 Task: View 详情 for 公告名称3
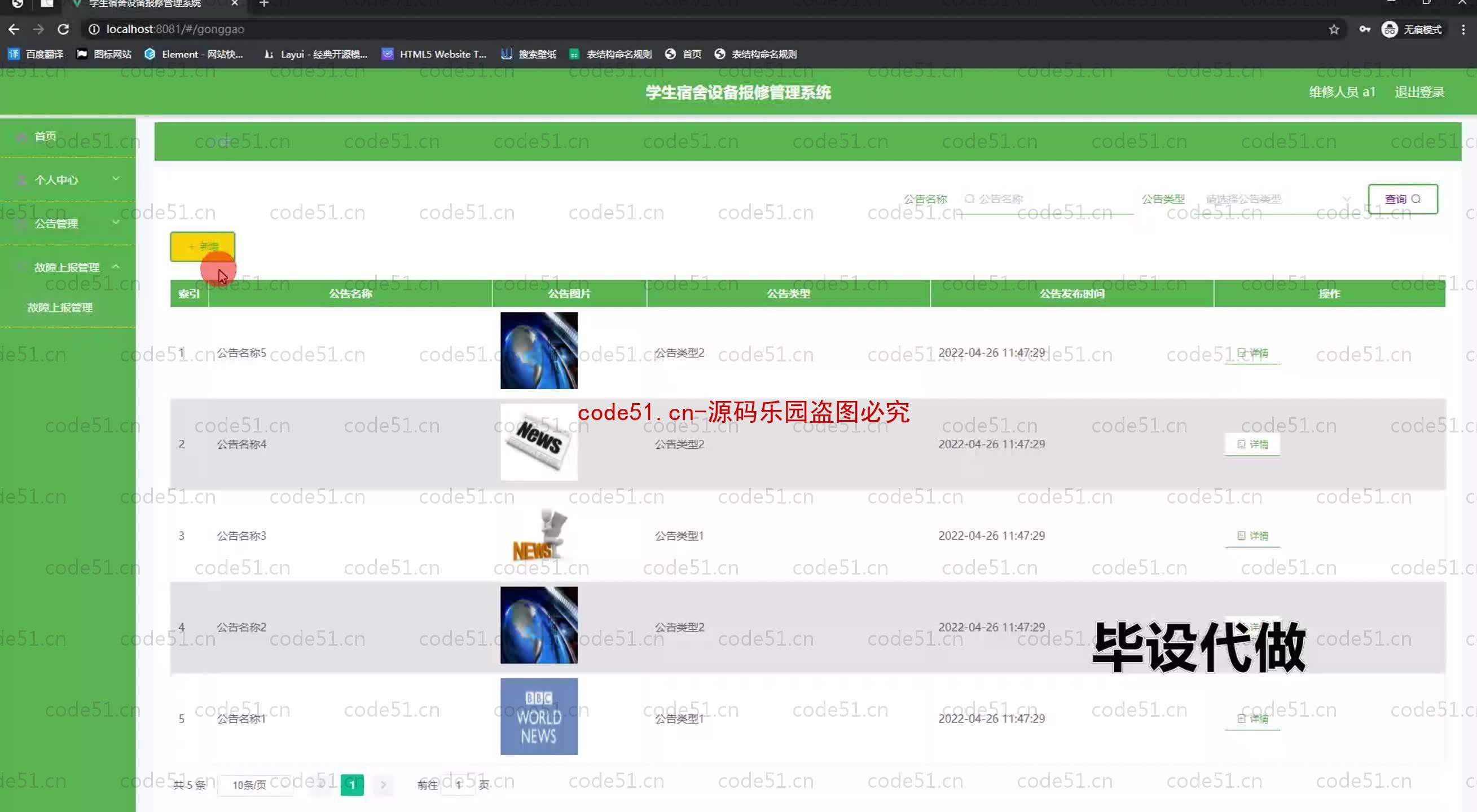click(1252, 536)
